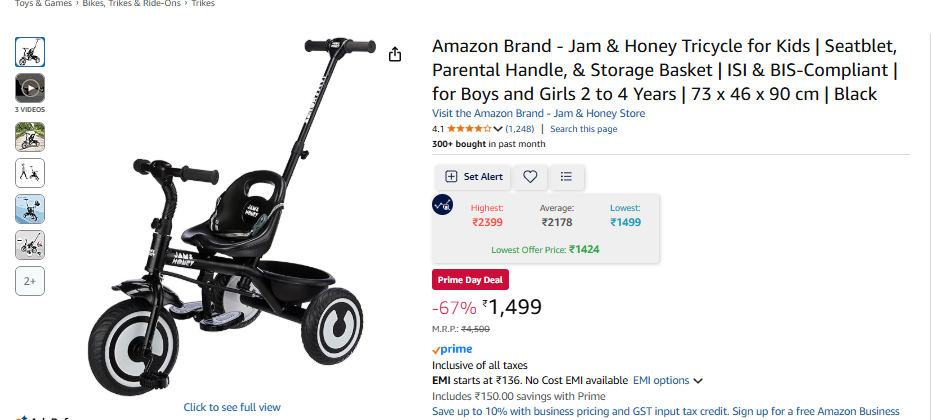Click the star rating icons
931x420 pixels.
tap(468, 129)
